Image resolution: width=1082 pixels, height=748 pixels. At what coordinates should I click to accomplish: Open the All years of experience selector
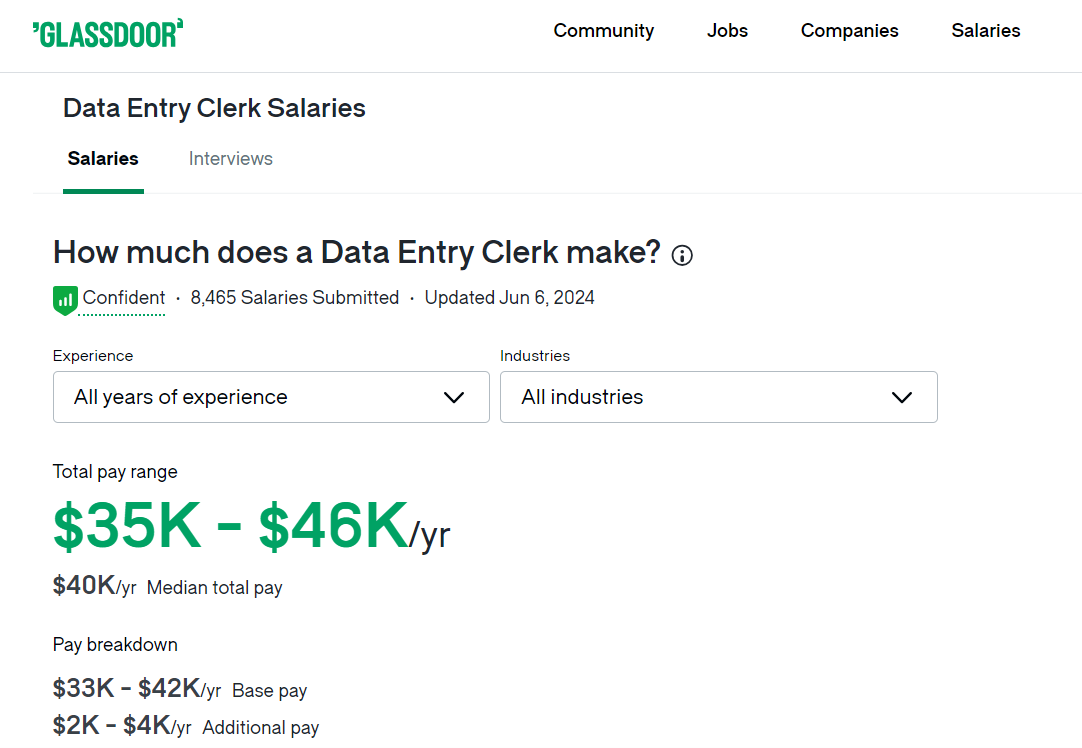coord(270,397)
